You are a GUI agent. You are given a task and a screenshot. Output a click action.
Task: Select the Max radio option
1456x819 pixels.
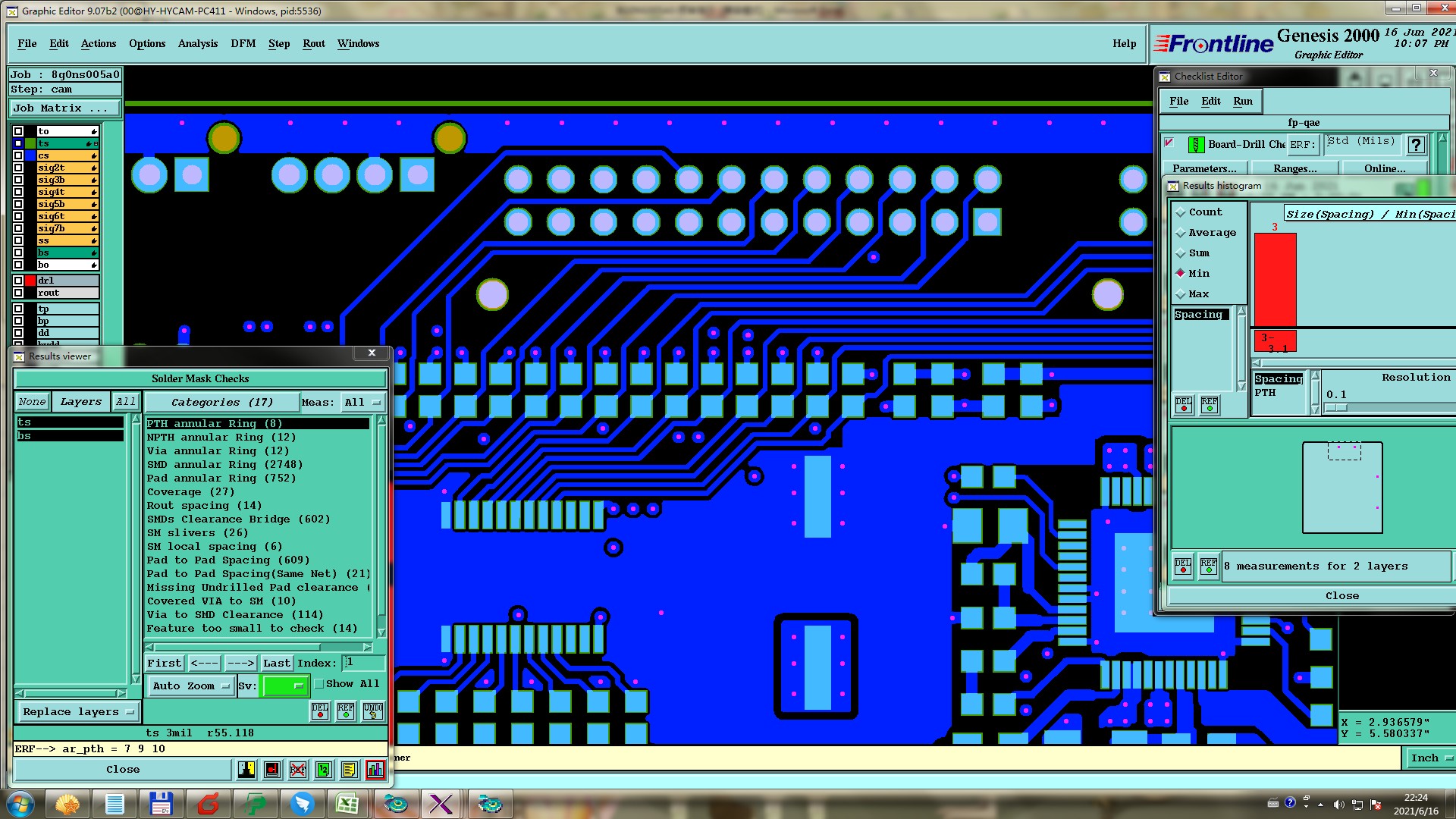tap(1181, 294)
